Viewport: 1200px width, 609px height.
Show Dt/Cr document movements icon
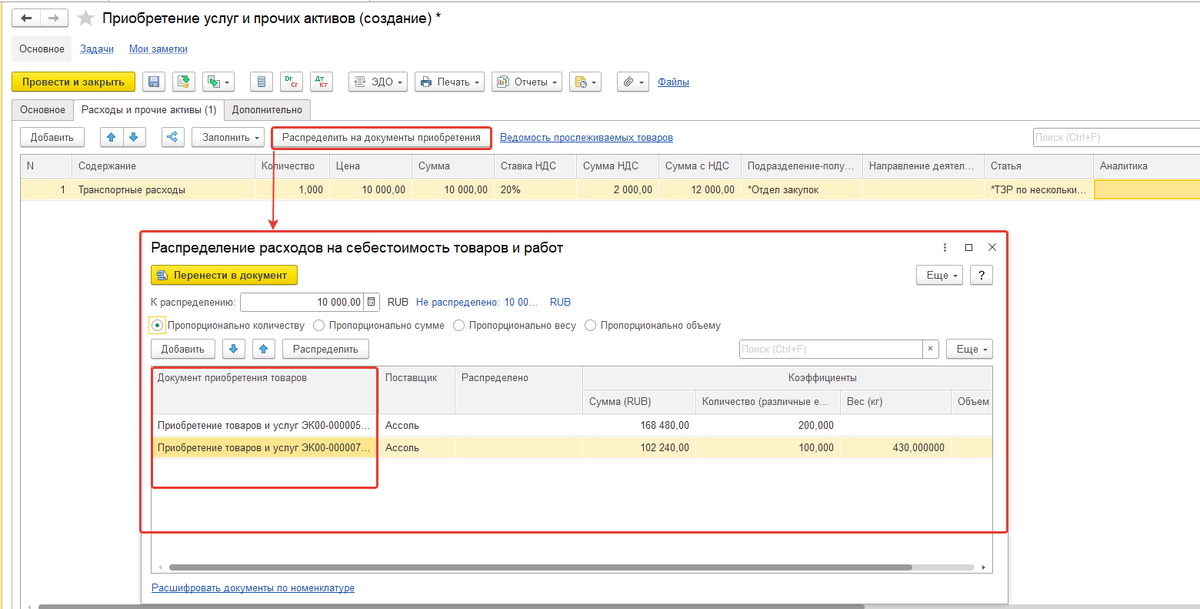tap(290, 82)
